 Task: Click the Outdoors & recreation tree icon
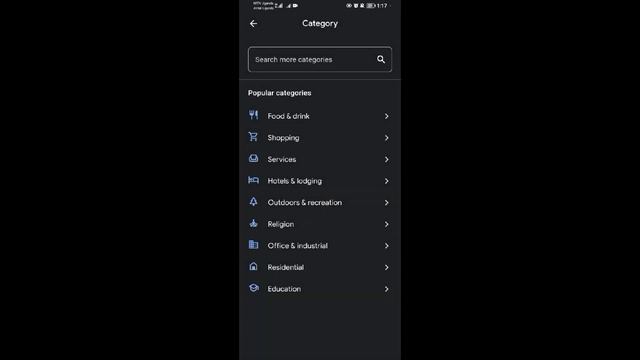coord(253,202)
